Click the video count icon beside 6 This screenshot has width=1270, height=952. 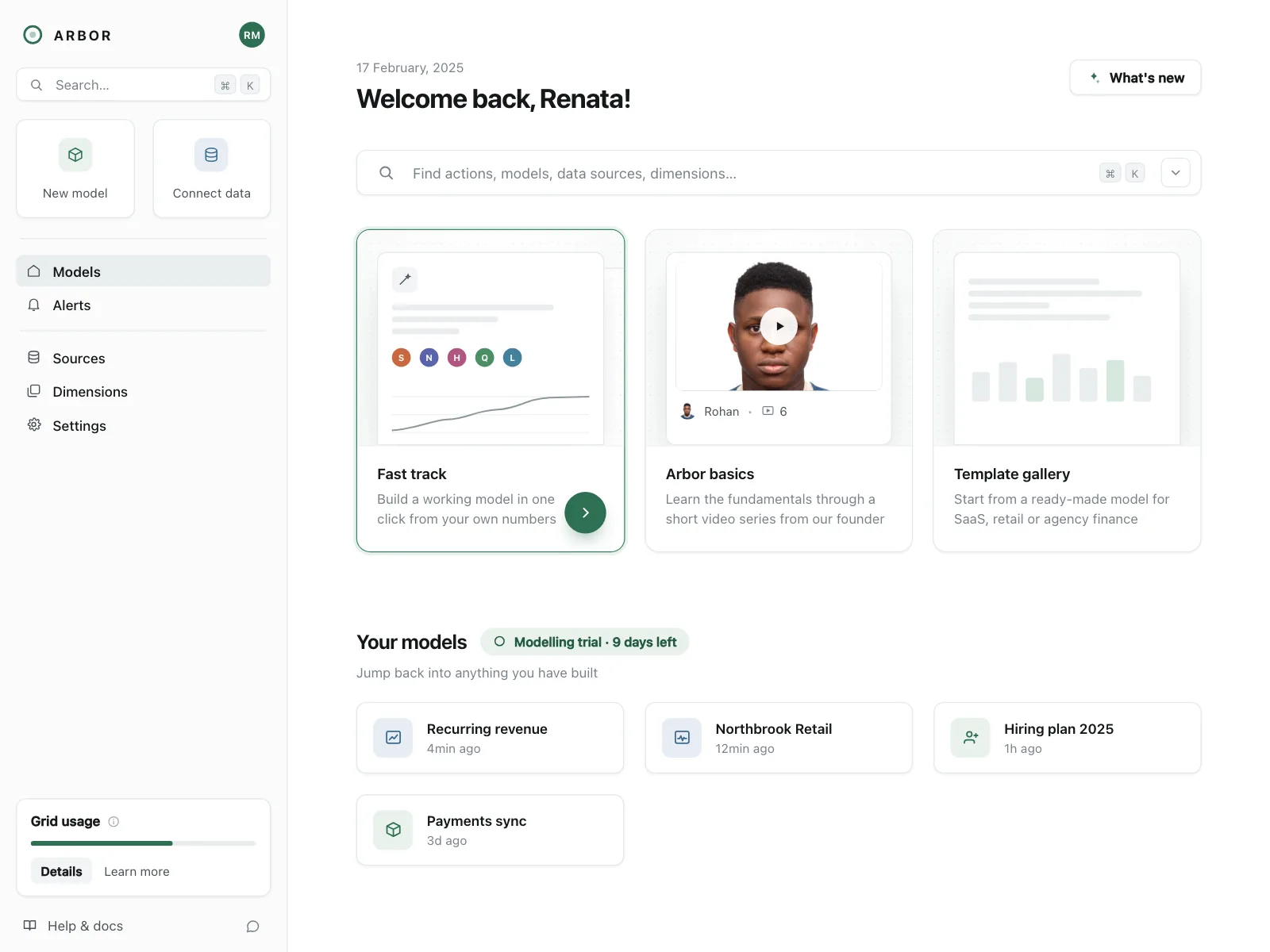768,411
